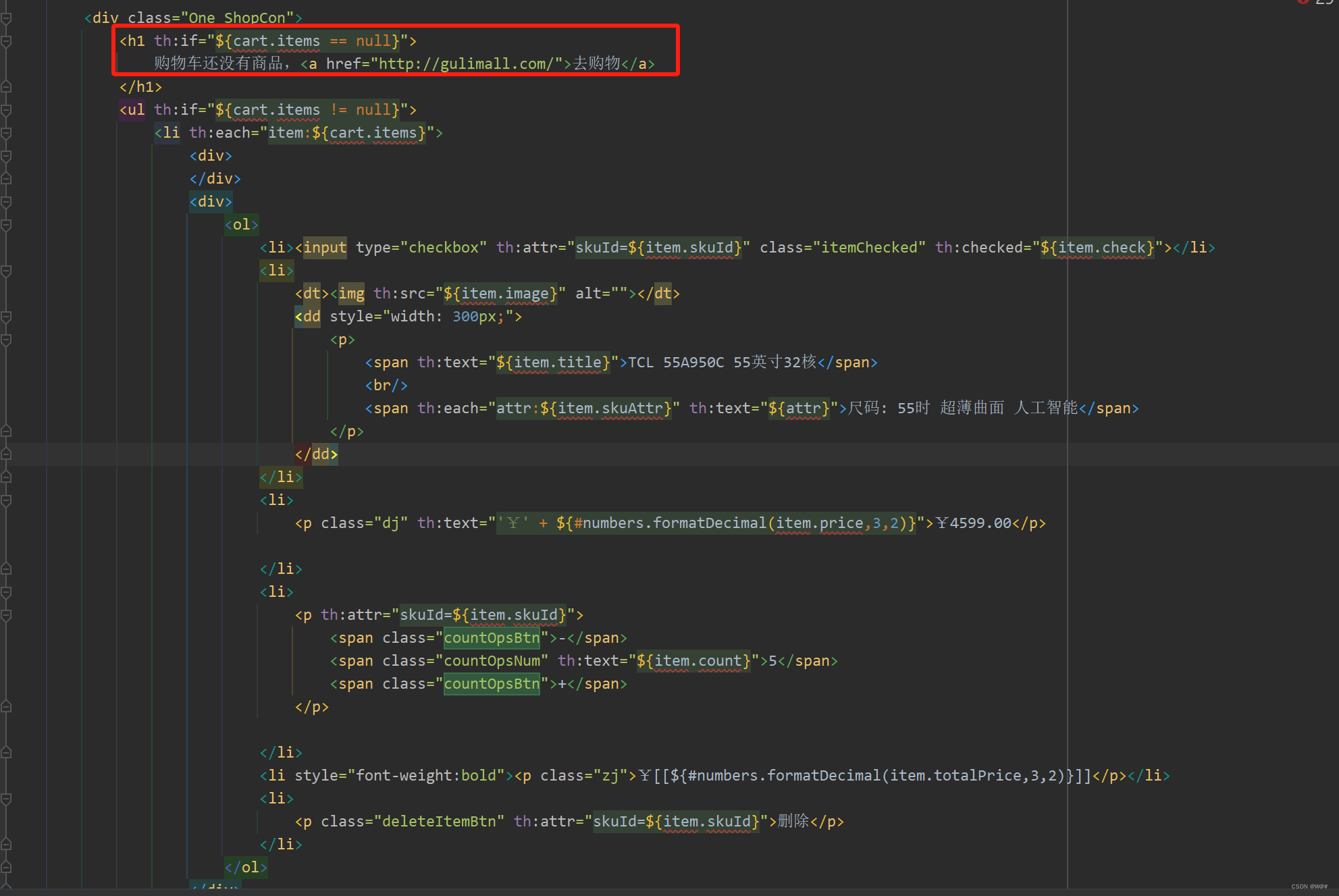Click the '!= null' comparison in ul tag
Viewport: 1339px width, 896px height.
click(x=360, y=110)
